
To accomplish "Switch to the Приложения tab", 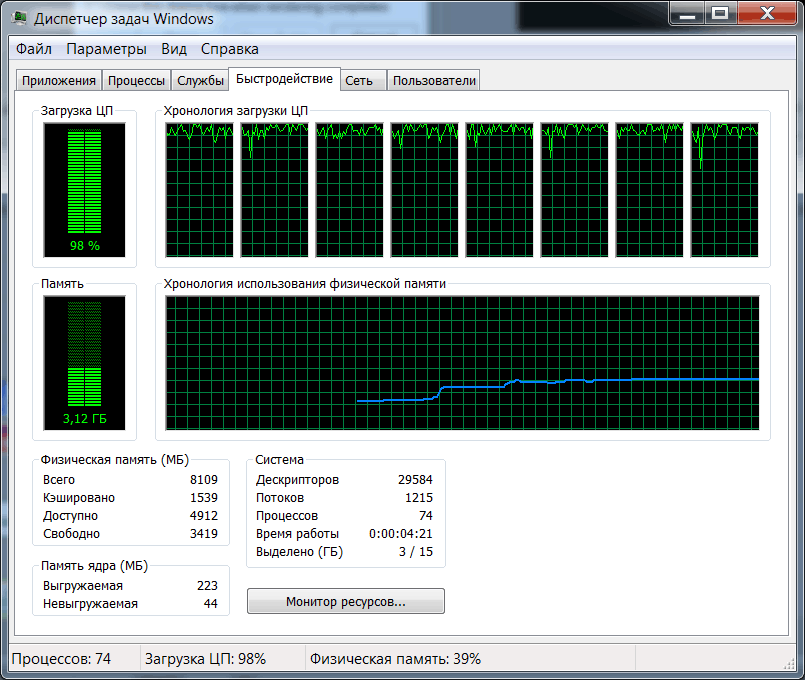I will pyautogui.click(x=59, y=81).
